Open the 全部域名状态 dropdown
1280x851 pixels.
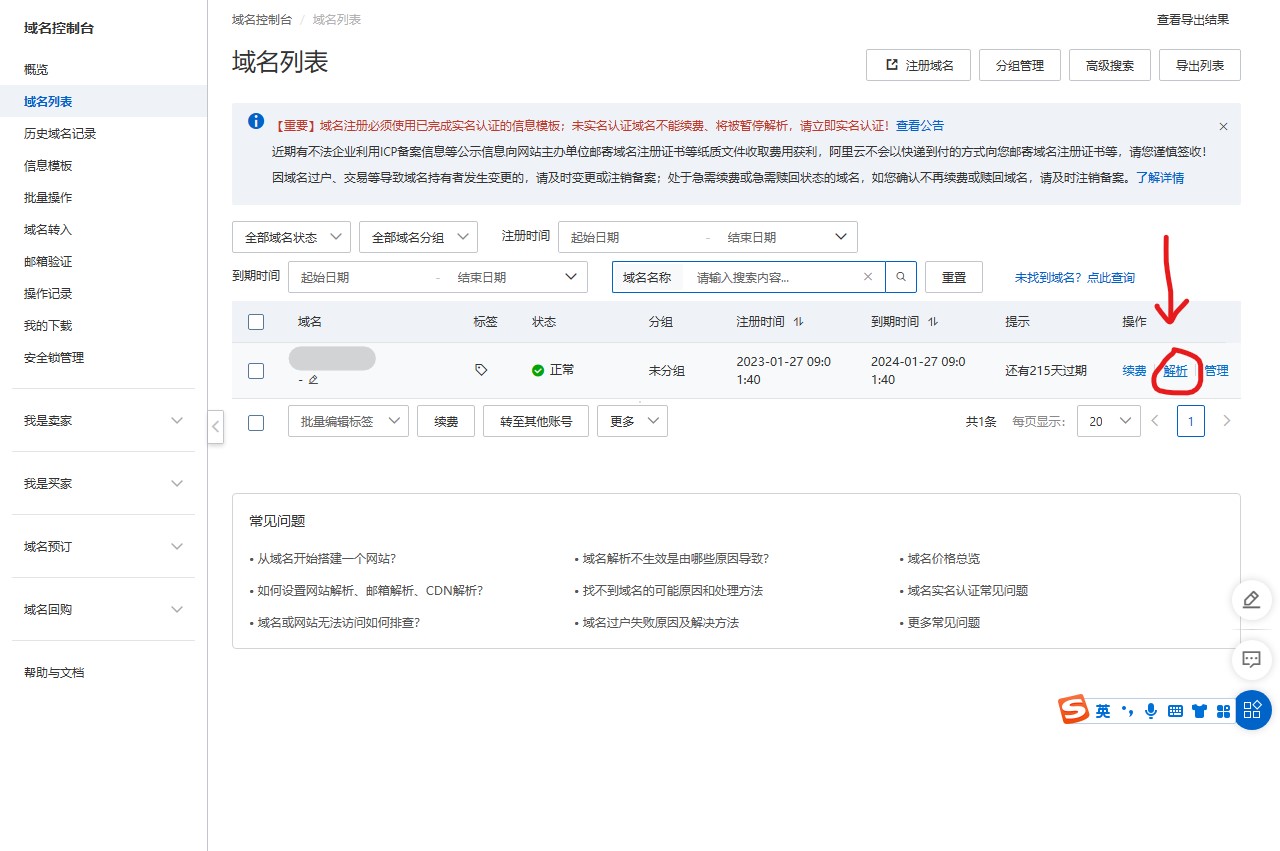click(291, 237)
